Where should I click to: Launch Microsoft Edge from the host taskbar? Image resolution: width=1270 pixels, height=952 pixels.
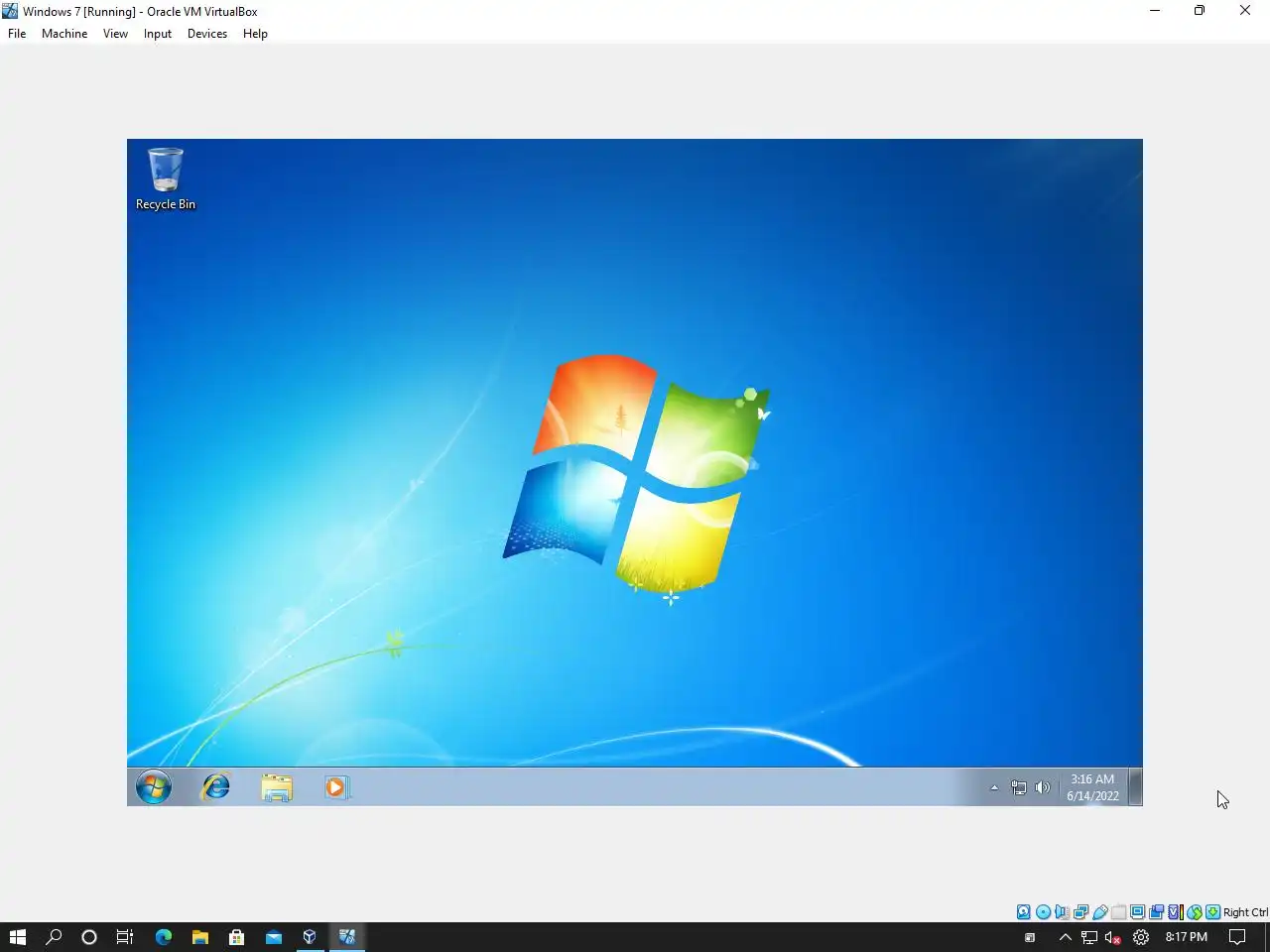(x=164, y=937)
